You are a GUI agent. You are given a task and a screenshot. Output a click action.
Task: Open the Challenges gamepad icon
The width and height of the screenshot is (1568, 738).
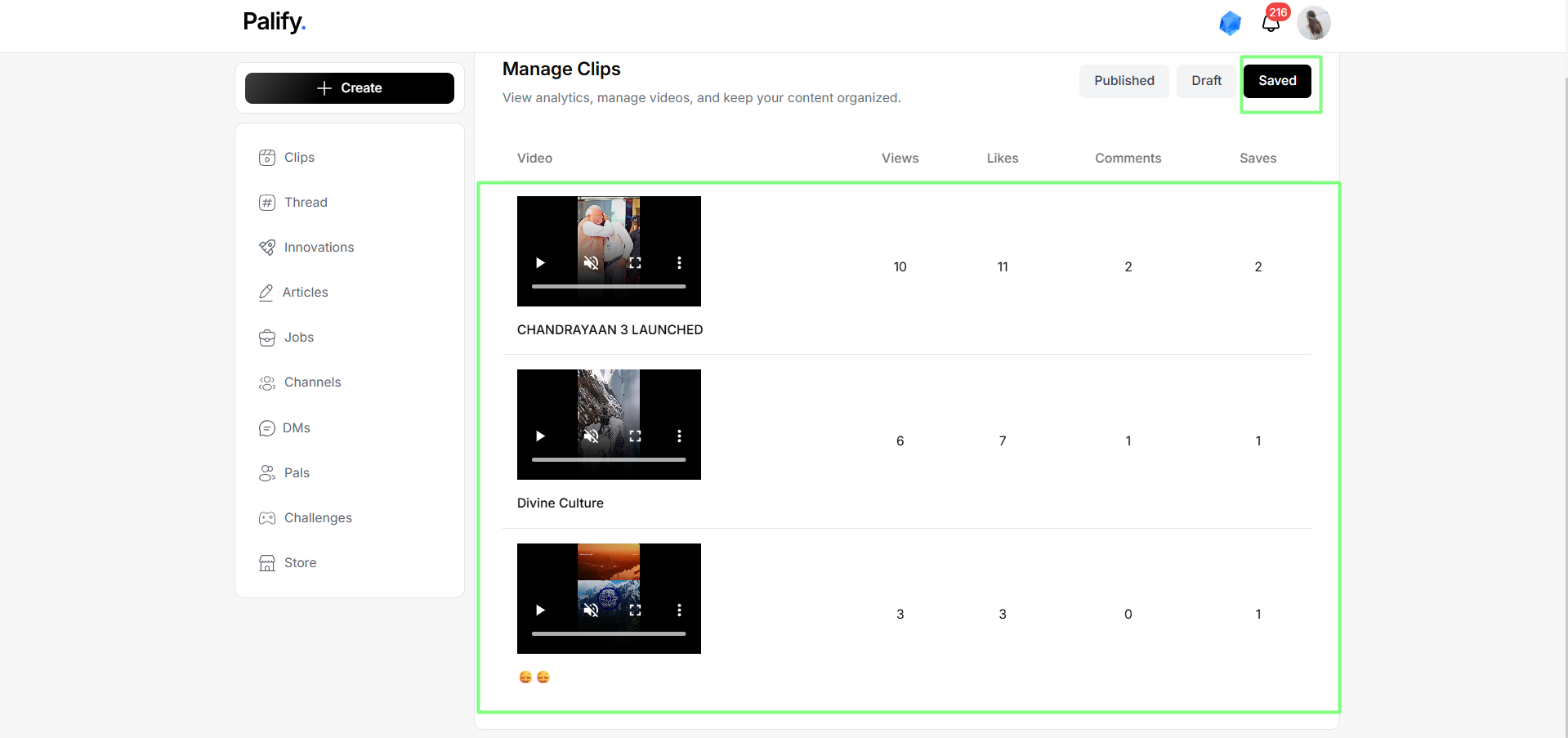tap(267, 518)
